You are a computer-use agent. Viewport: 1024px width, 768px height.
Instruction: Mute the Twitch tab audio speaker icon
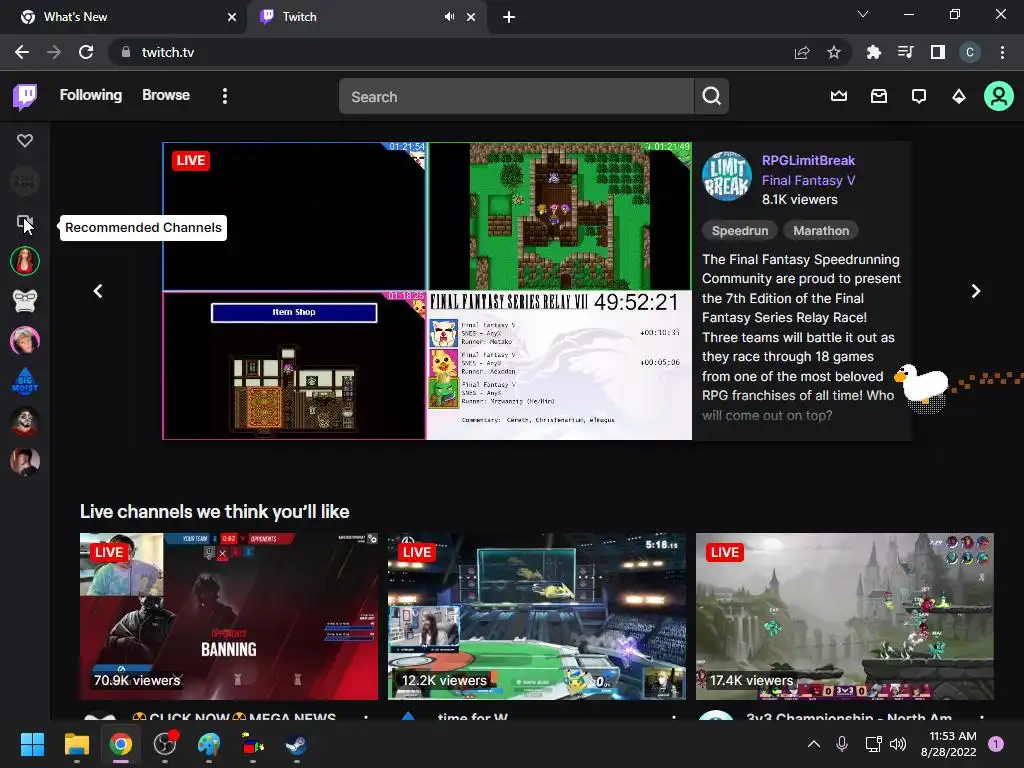pyautogui.click(x=449, y=17)
